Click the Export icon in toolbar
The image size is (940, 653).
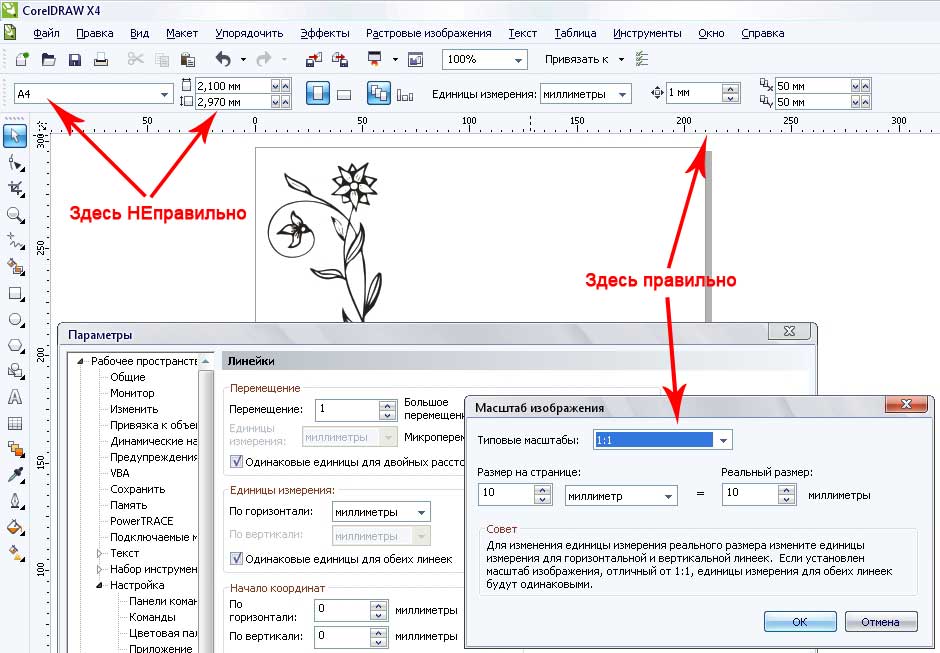tap(340, 59)
